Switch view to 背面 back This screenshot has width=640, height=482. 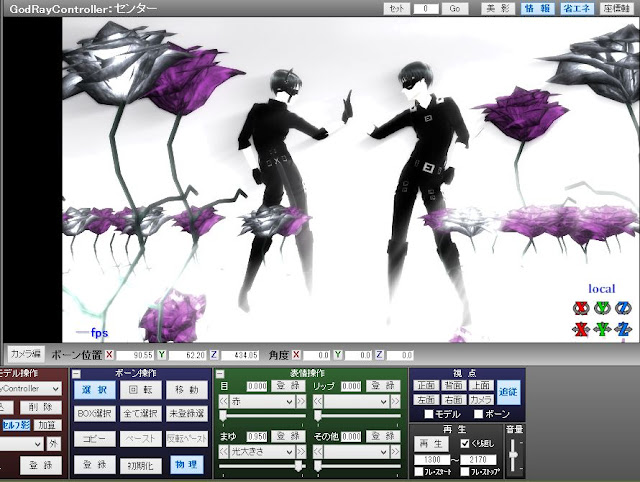[x=453, y=385]
